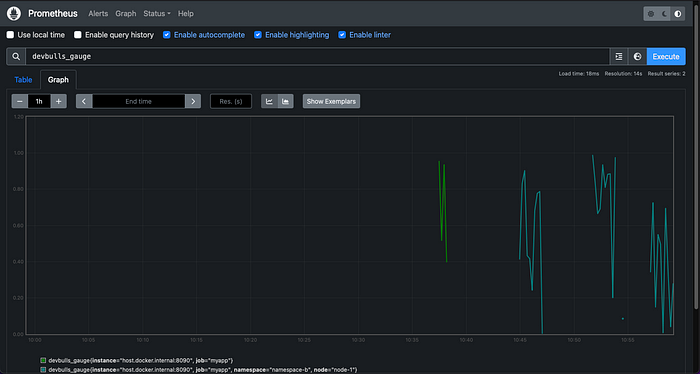Click the search magnifier icon

click(x=16, y=57)
